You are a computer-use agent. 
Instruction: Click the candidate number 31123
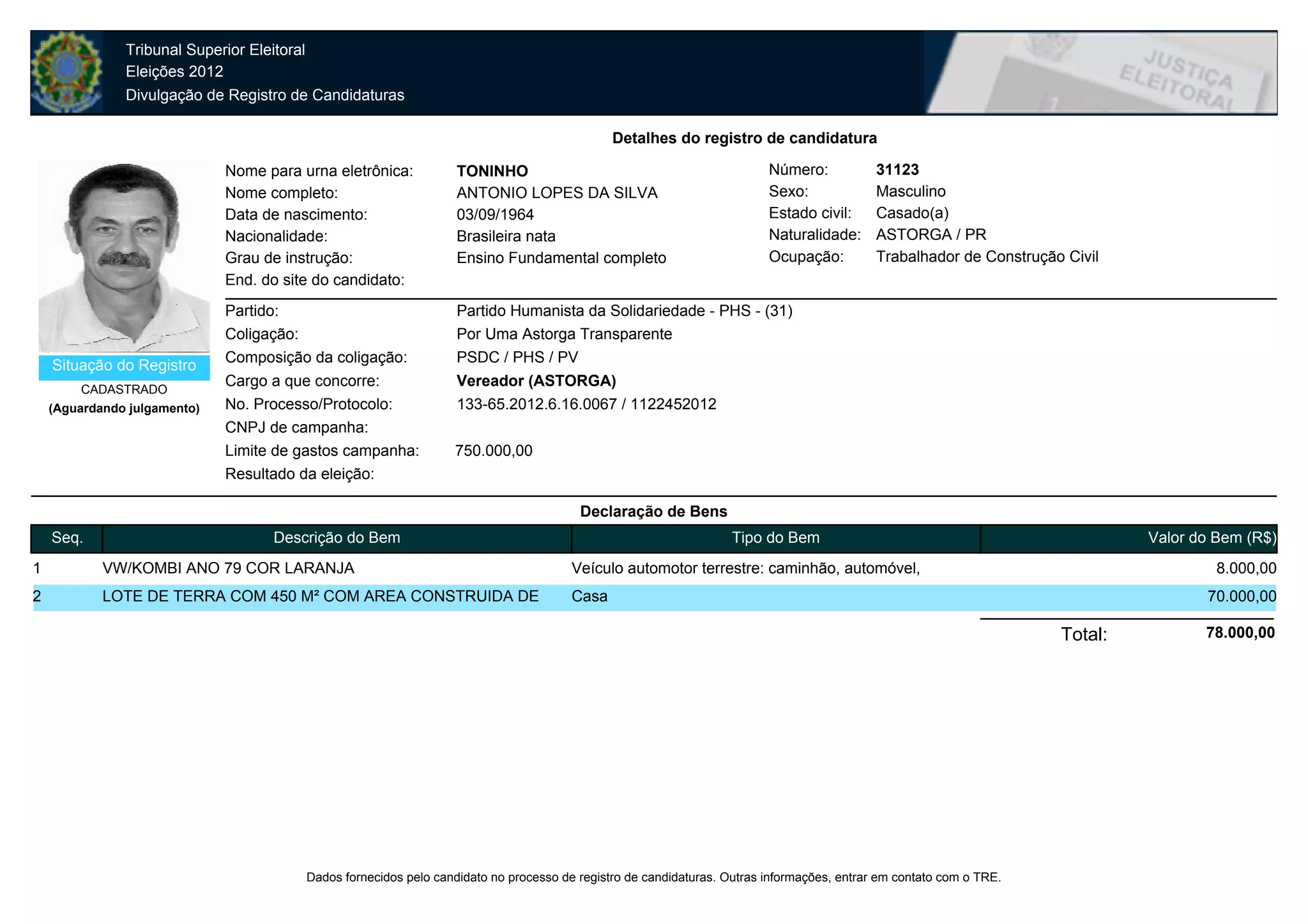[x=897, y=170]
